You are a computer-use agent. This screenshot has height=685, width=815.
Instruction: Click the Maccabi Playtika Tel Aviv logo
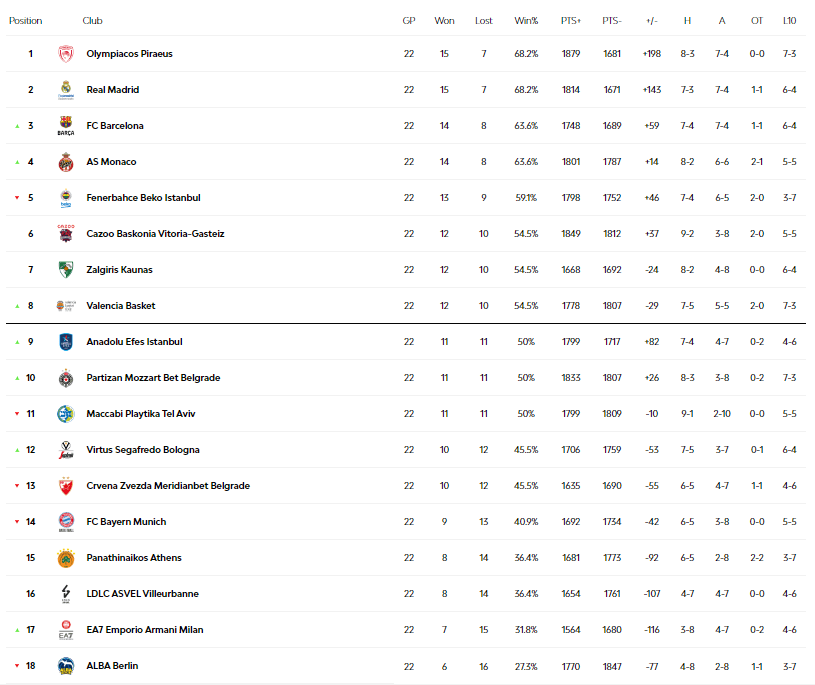pos(66,414)
